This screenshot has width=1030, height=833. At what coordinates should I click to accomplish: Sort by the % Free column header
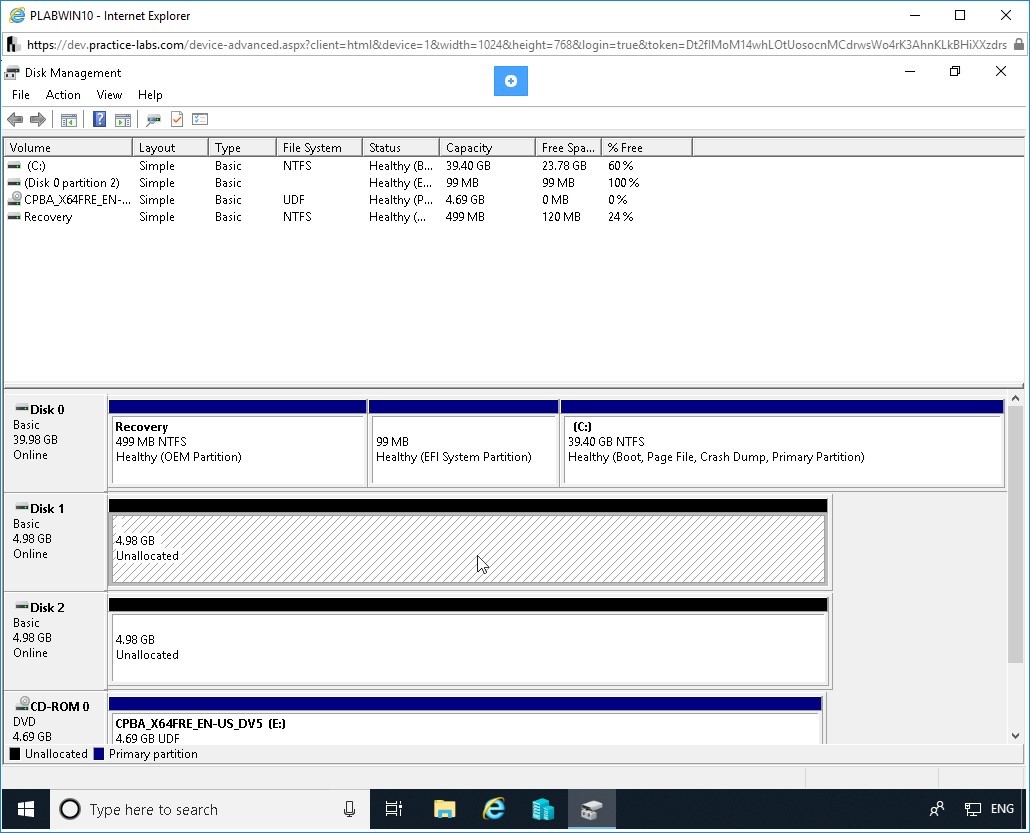click(647, 148)
